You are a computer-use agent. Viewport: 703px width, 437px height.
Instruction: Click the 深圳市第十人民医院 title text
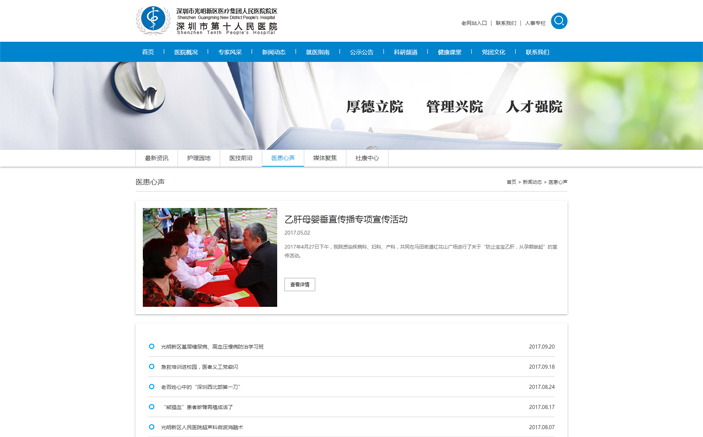coord(226,26)
